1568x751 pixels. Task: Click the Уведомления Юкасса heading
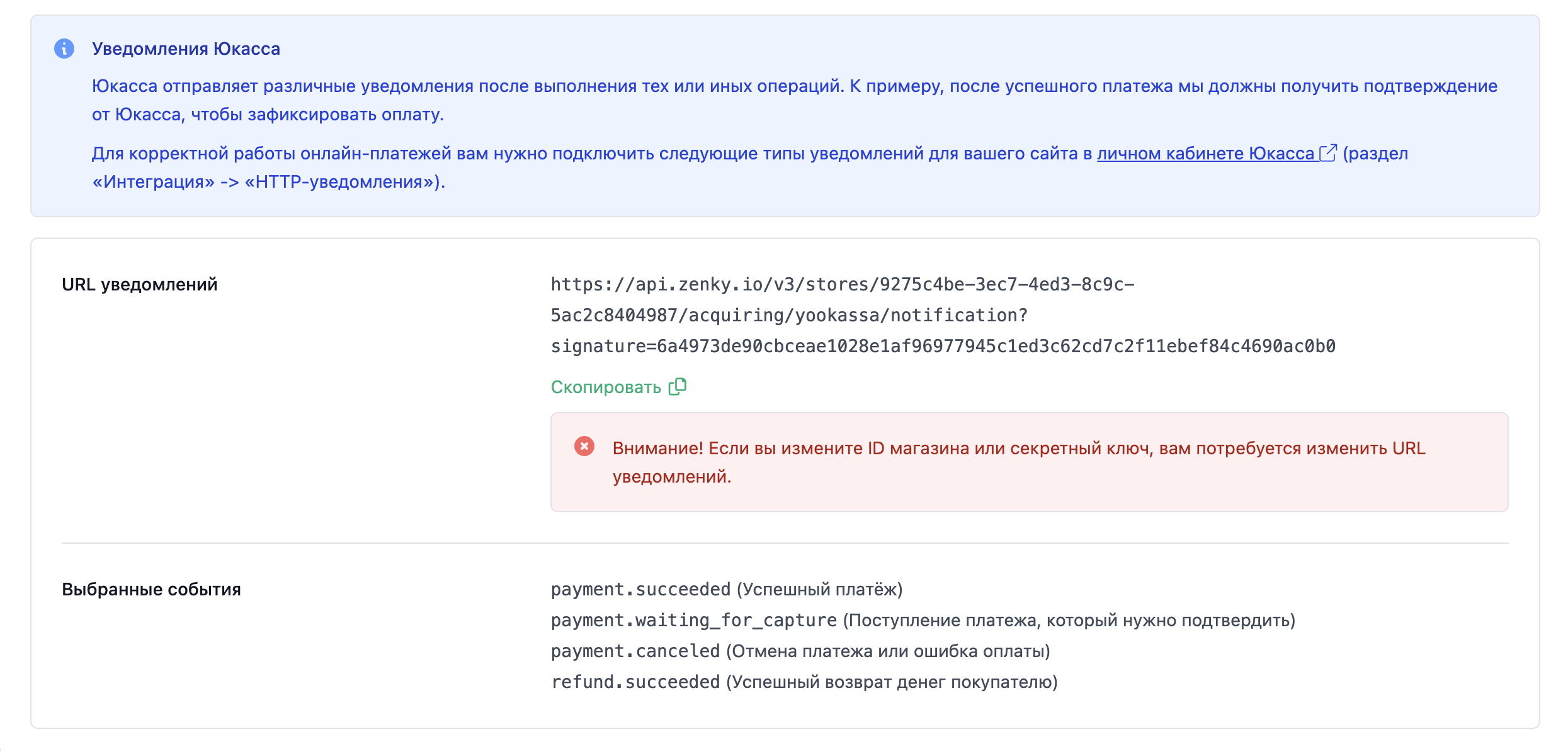tap(186, 49)
